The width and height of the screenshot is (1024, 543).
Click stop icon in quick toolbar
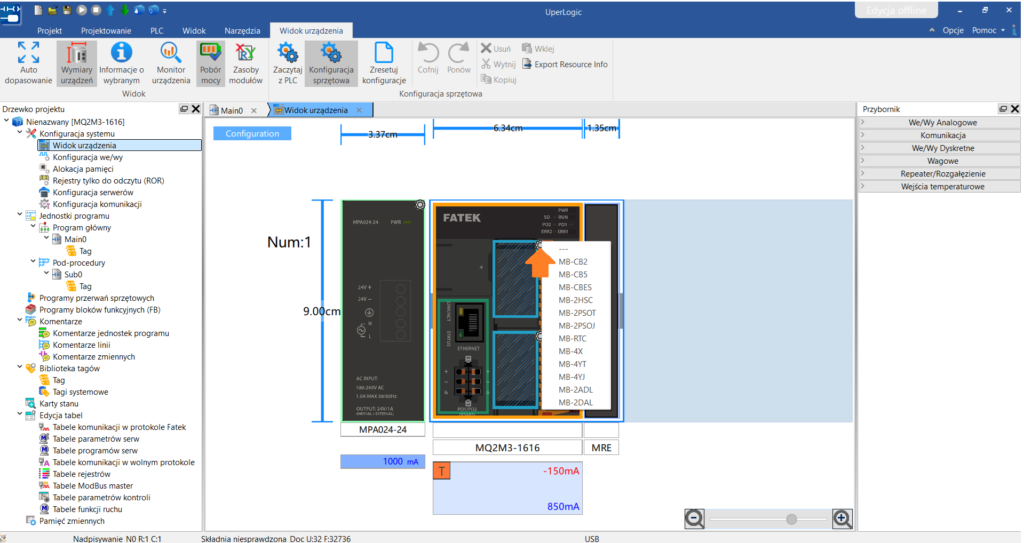click(x=96, y=10)
